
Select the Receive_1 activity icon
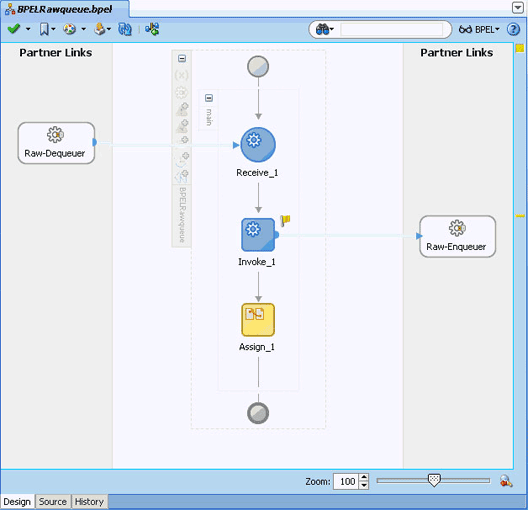(258, 145)
